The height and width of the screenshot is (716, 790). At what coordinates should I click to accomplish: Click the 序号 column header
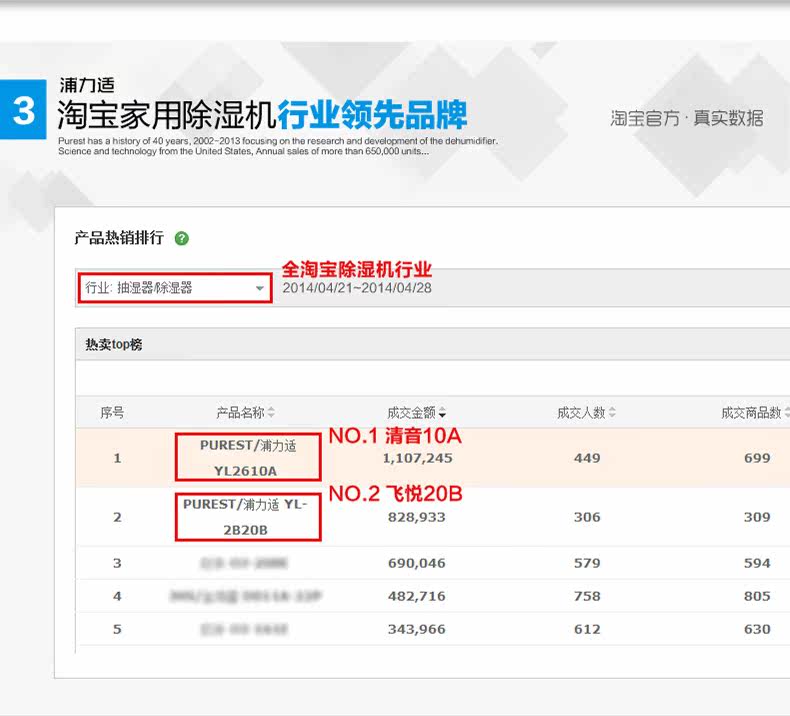click(112, 413)
